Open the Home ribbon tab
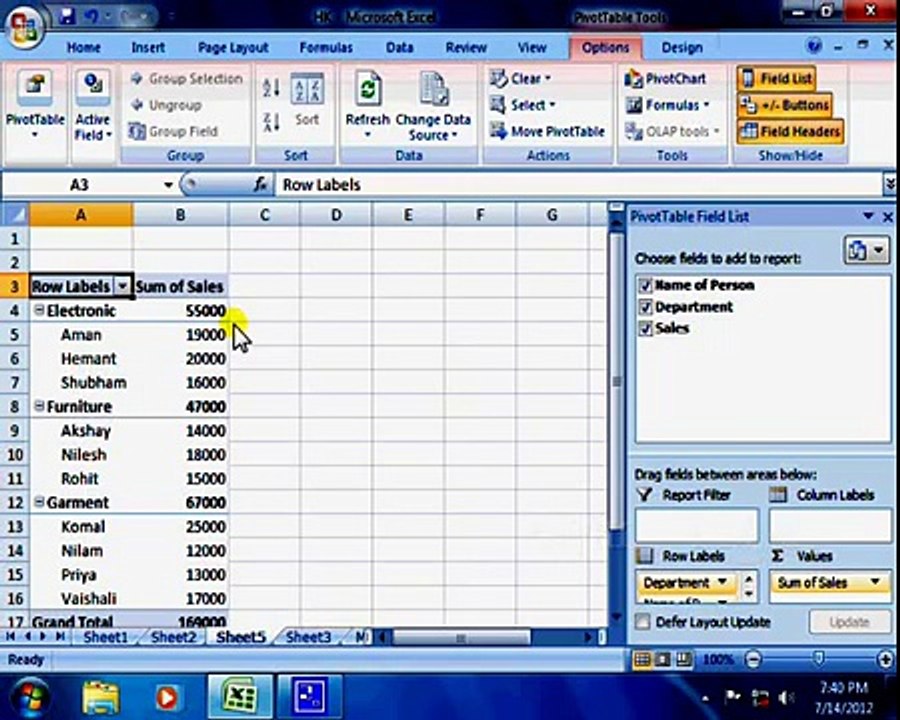 [x=84, y=48]
